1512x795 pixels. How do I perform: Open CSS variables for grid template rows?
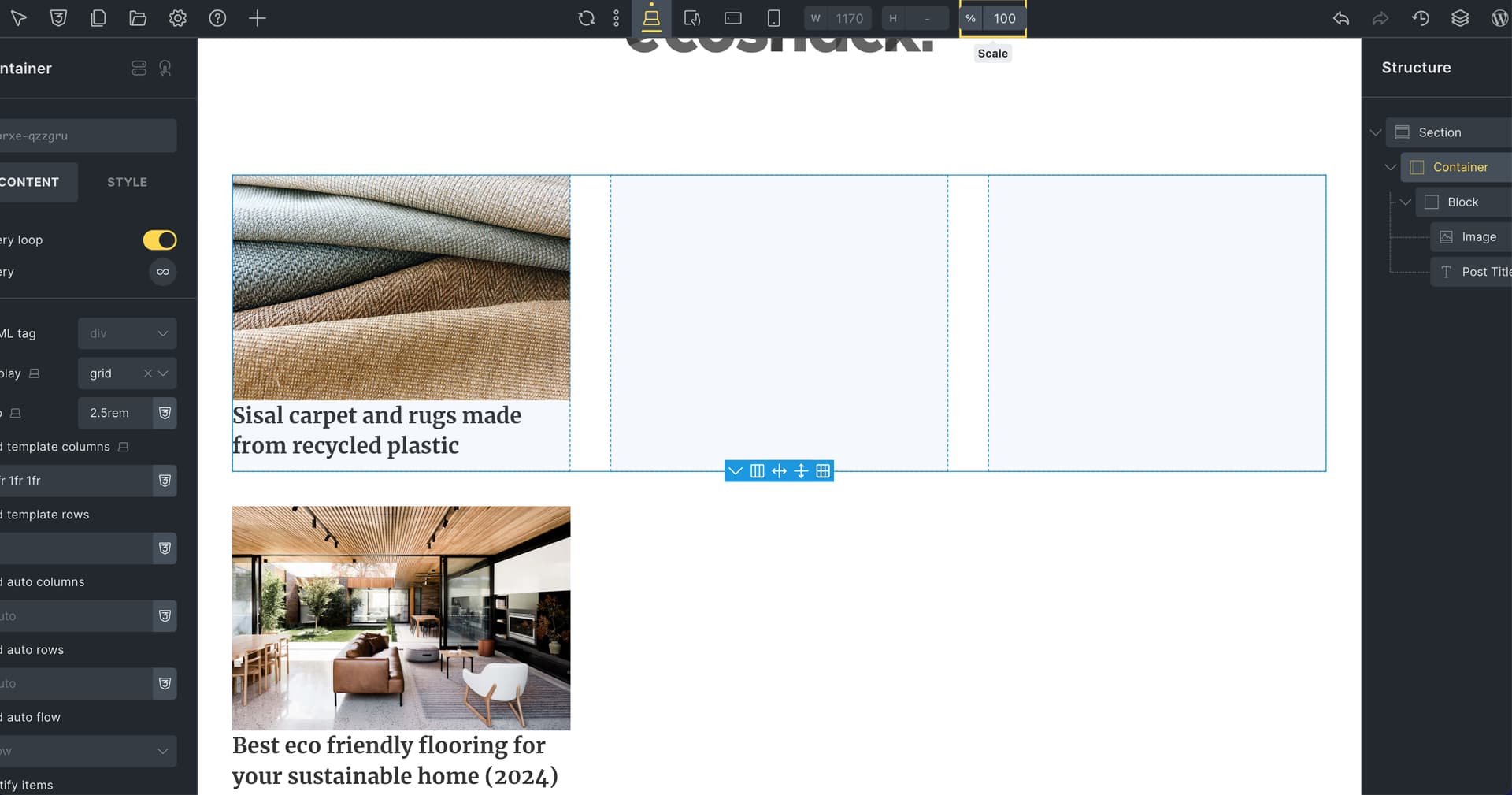pos(165,548)
